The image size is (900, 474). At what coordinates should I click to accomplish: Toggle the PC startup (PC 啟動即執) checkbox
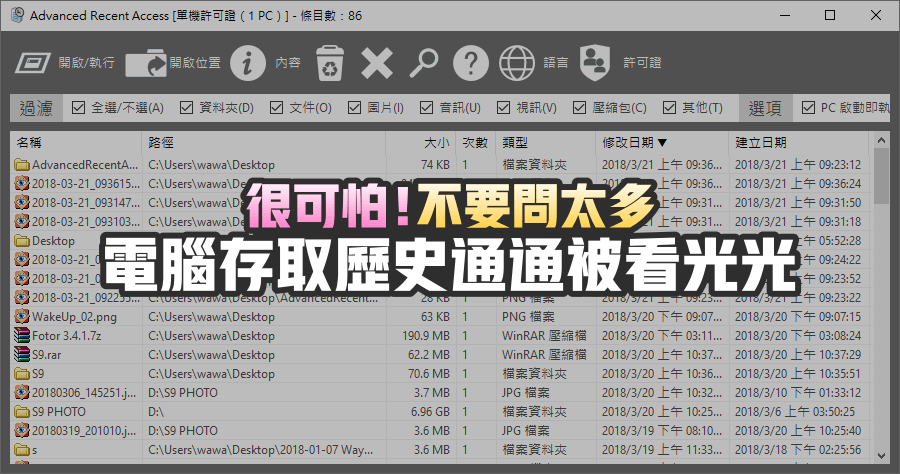[x=808, y=107]
